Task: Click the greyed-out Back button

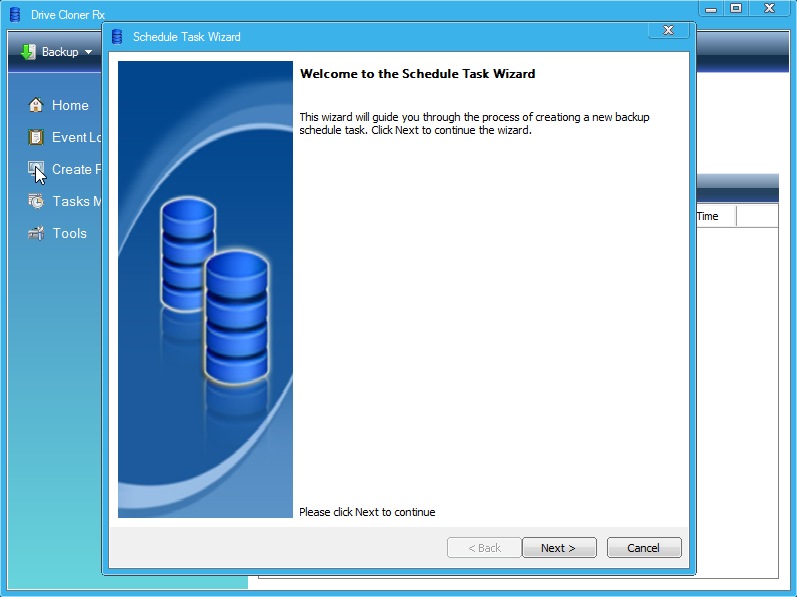Action: pyautogui.click(x=483, y=548)
